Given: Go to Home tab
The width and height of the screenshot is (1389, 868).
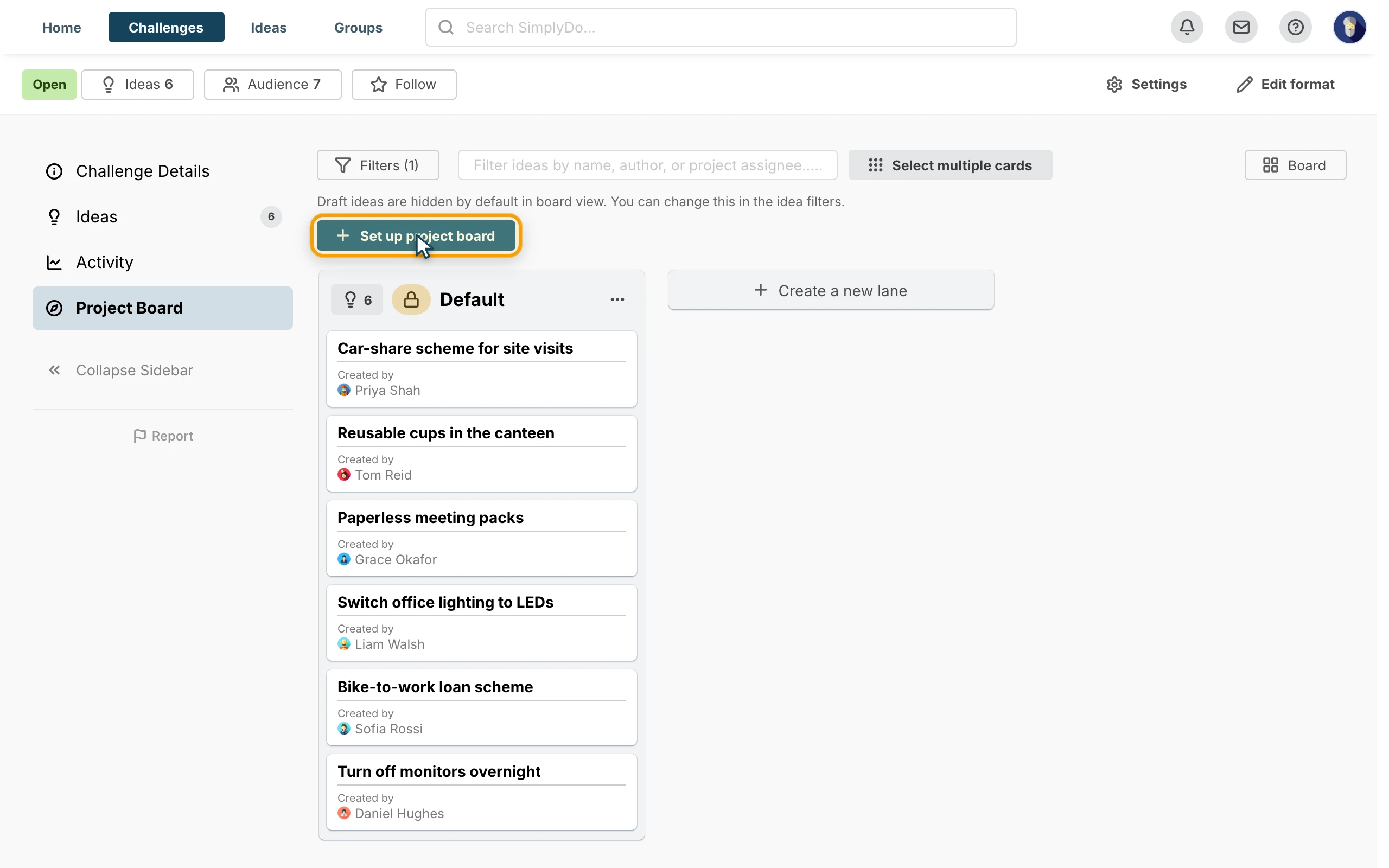Looking at the screenshot, I should point(61,27).
